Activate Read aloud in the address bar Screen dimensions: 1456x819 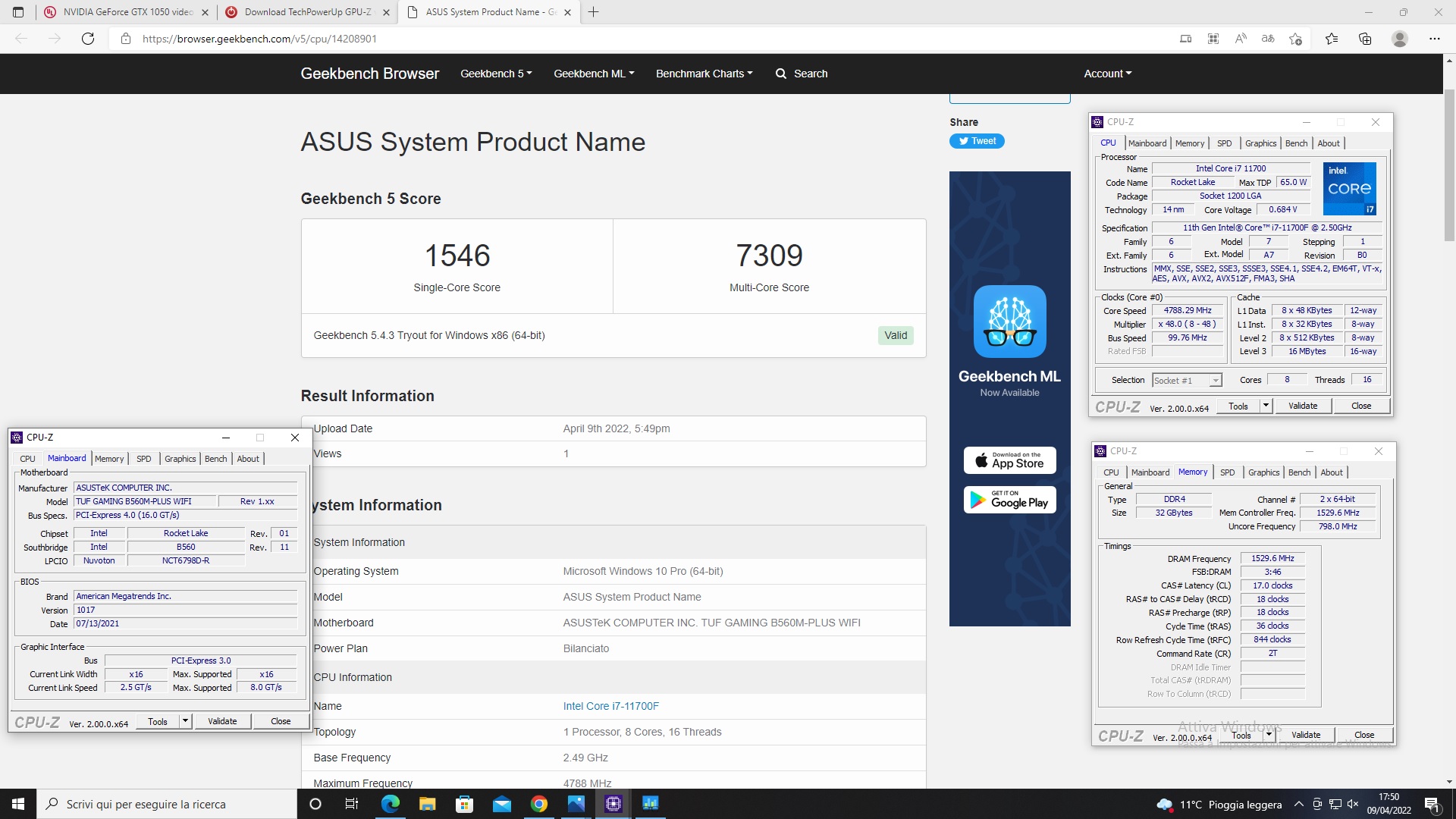click(x=1241, y=39)
